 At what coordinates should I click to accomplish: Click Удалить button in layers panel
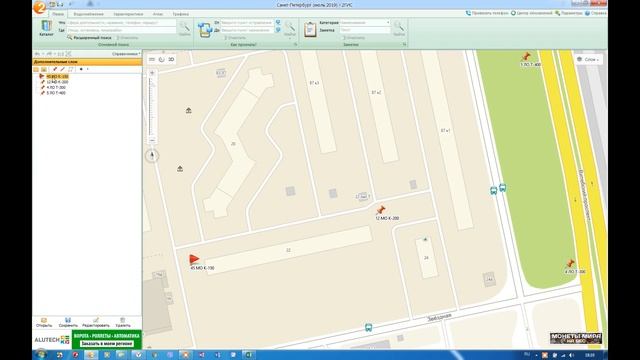click(123, 322)
